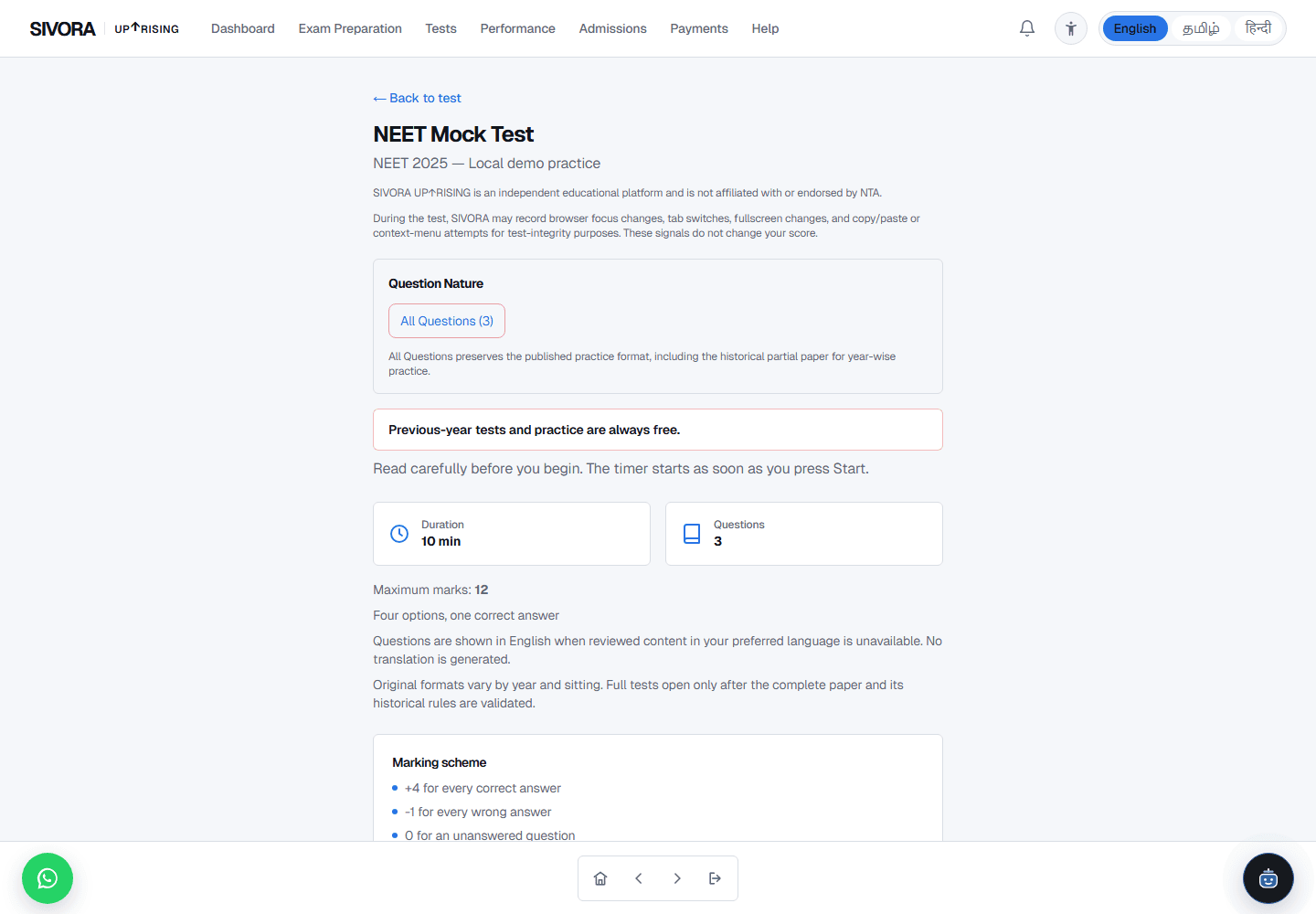Switch language to English
The height and width of the screenshot is (914, 1316).
click(1135, 28)
